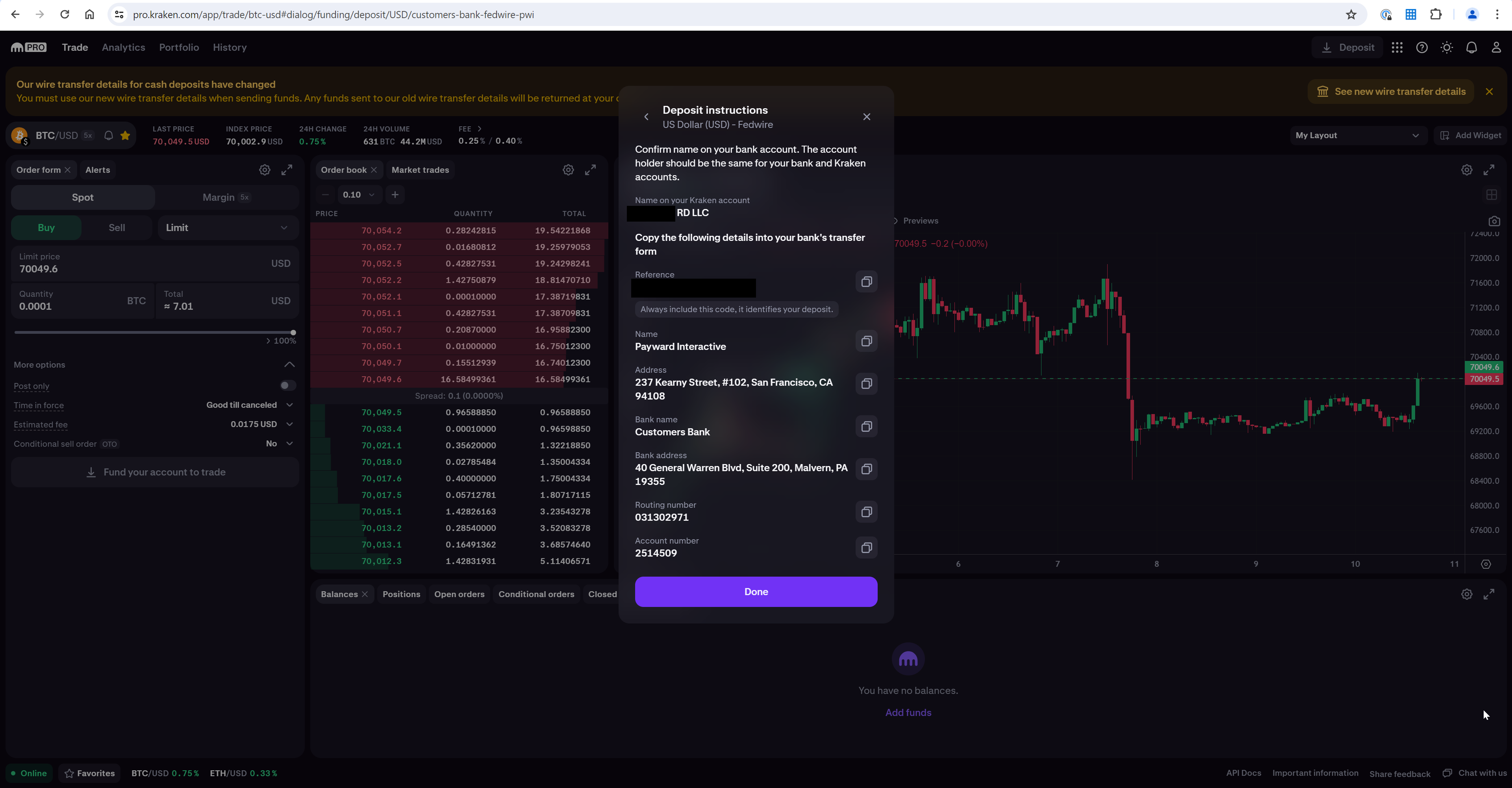Open the Portfolio menu item
This screenshot has width=1512, height=788.
(x=179, y=48)
